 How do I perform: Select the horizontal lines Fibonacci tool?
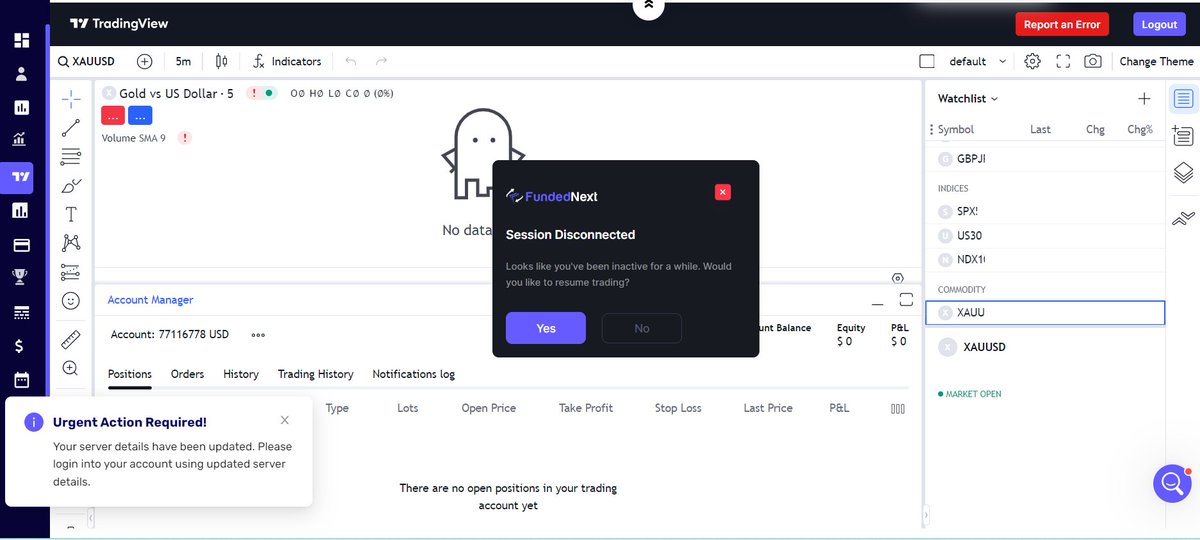coord(71,157)
